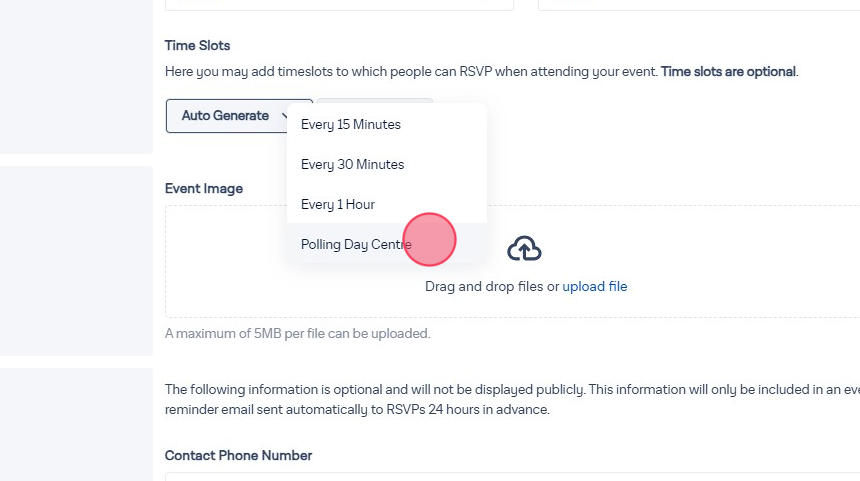Pick the Every 1 Hour option
The width and height of the screenshot is (860, 481).
pyautogui.click(x=338, y=204)
